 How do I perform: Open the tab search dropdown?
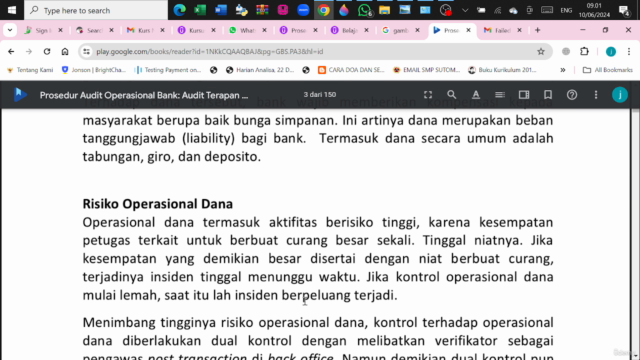point(10,30)
